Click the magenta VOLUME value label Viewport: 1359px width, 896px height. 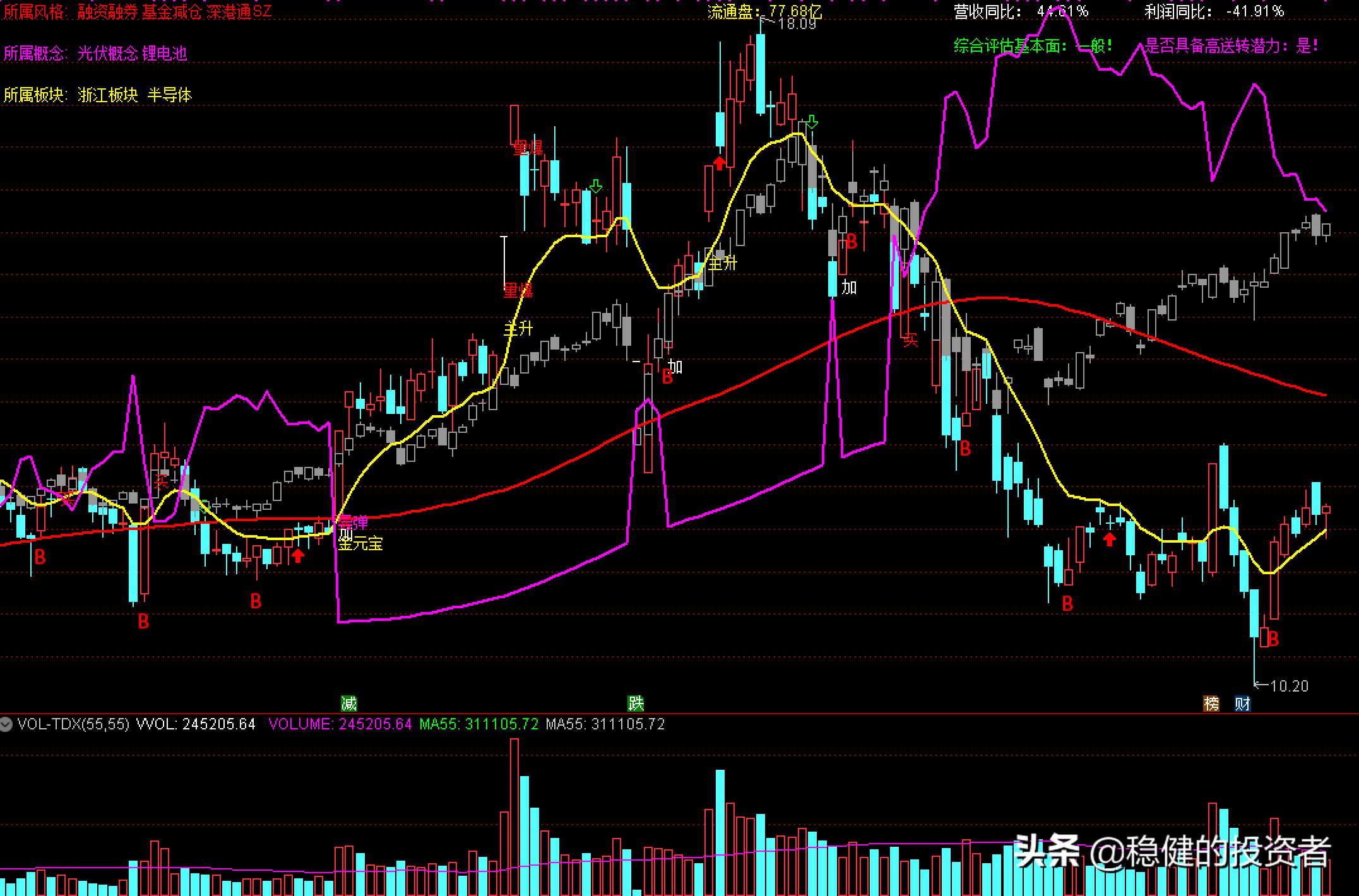coord(340,724)
